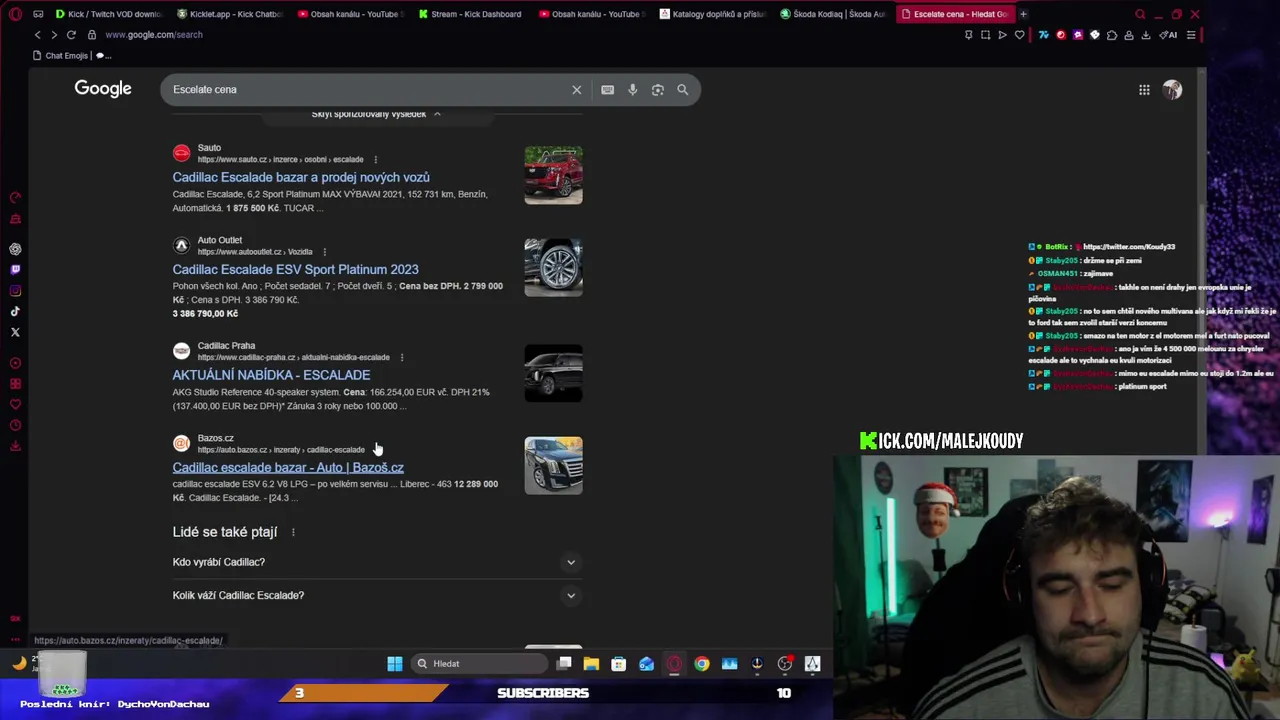Viewport: 1280px width, 720px height.
Task: Expand Kdo vyrábí Cadillac? question
Action: pos(375,562)
